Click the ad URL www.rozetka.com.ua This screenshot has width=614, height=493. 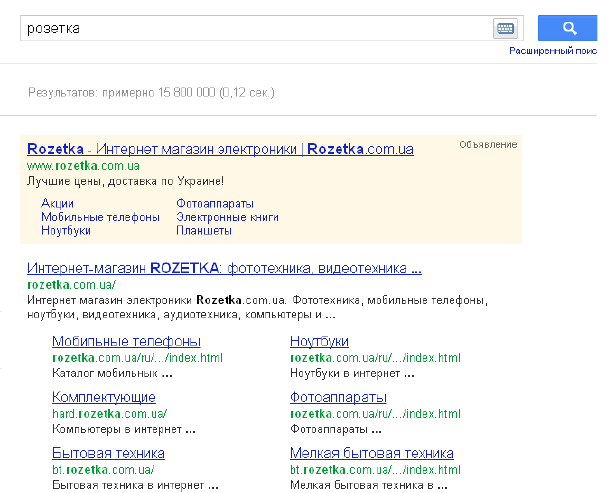point(83,166)
